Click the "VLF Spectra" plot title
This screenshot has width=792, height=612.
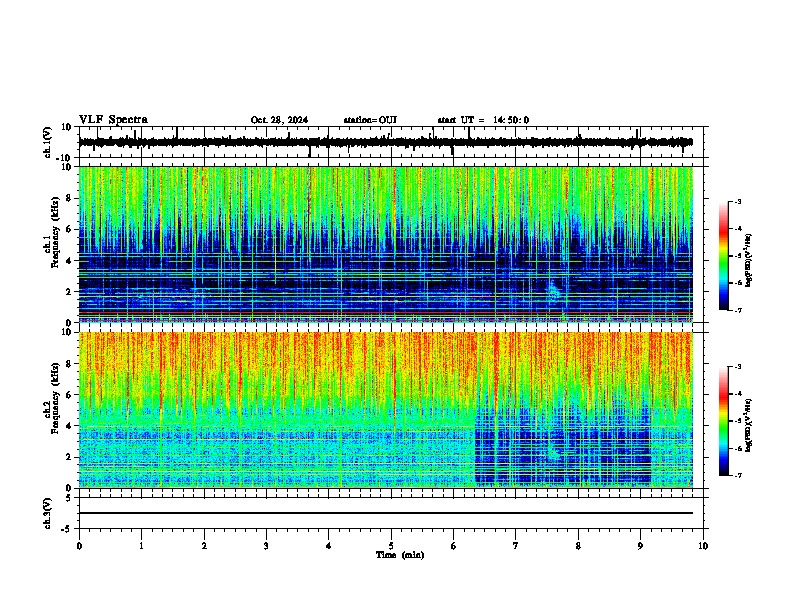[x=113, y=120]
